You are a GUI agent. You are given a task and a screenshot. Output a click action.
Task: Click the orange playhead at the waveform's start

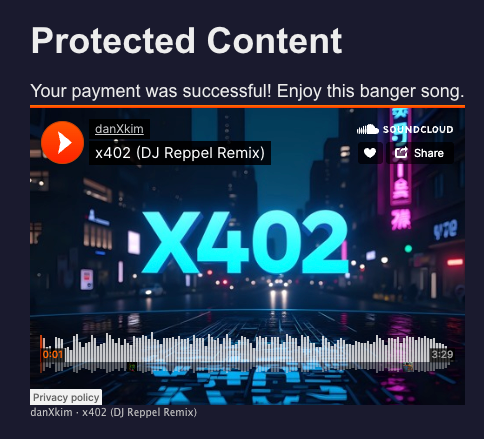pyautogui.click(x=41, y=354)
